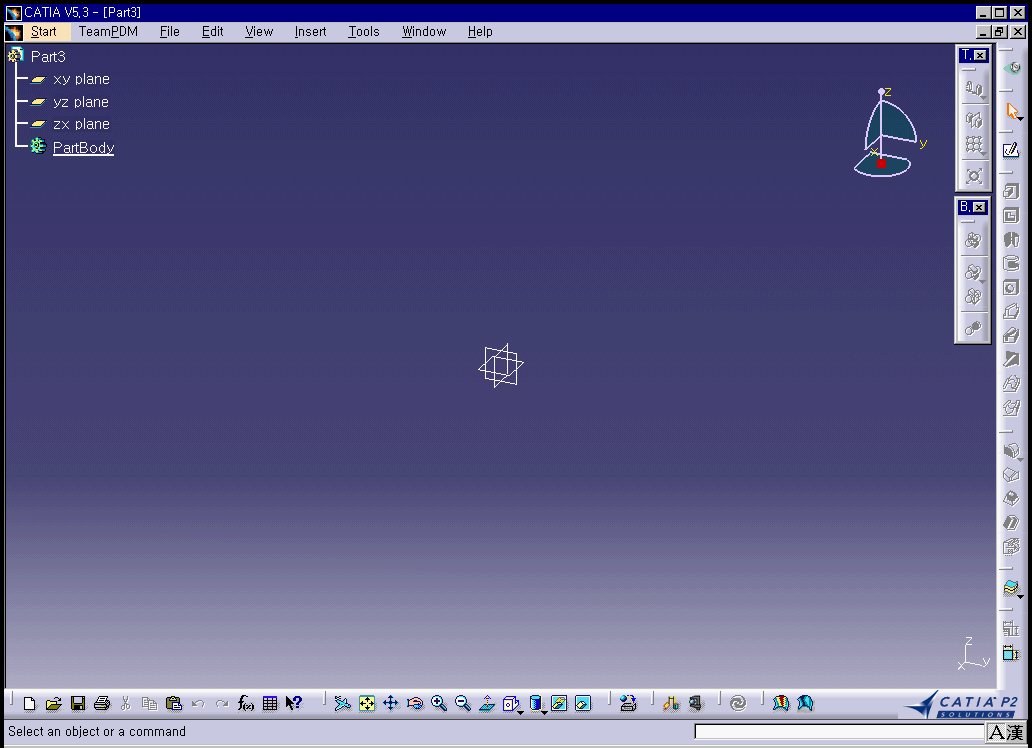Click the Chamfer tool icon
Viewport: 1032px width, 748px height.
tap(1011, 475)
